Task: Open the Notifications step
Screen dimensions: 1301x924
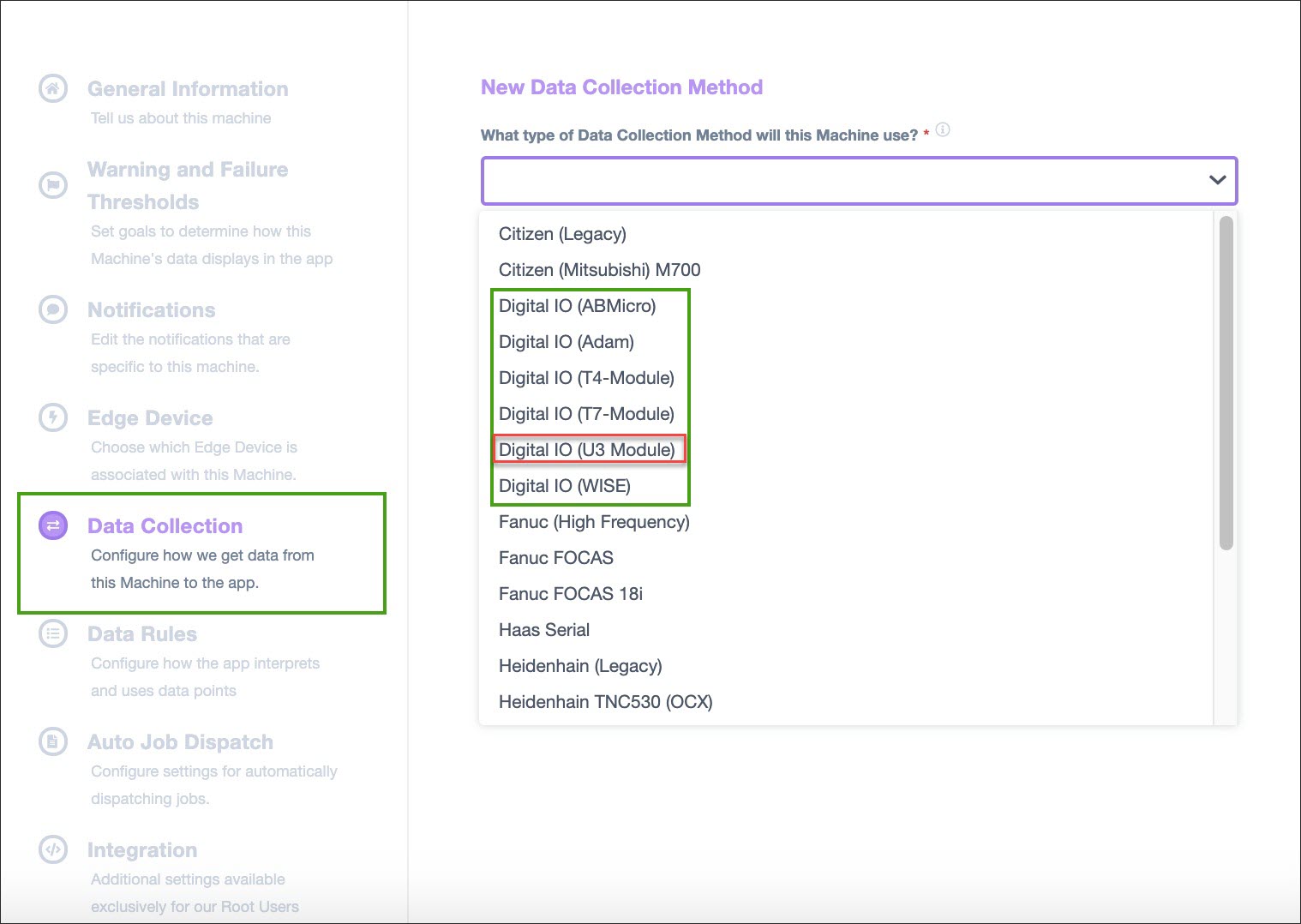Action: (152, 310)
